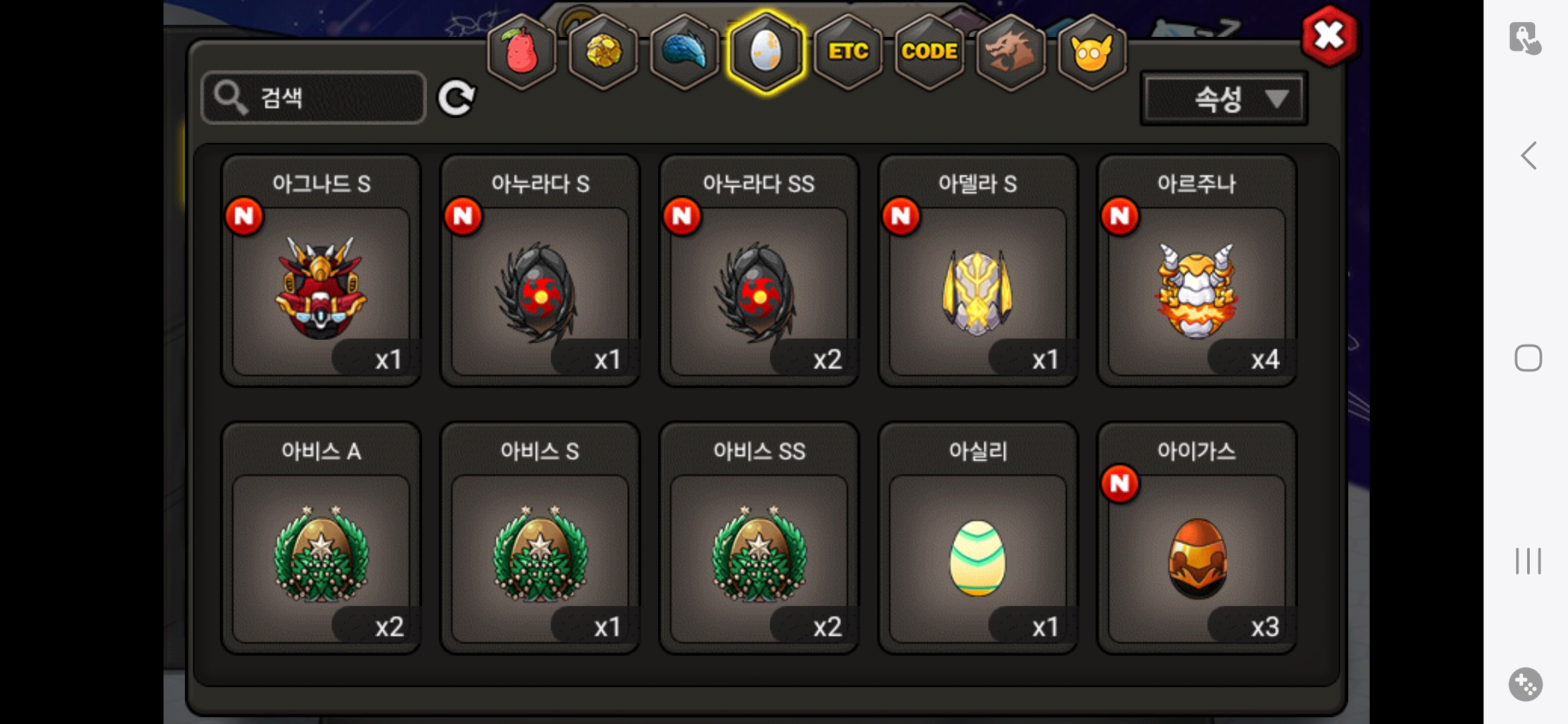The width and height of the screenshot is (1568, 724).
Task: Select the 아비스 A wreath egg
Action: tap(321, 538)
